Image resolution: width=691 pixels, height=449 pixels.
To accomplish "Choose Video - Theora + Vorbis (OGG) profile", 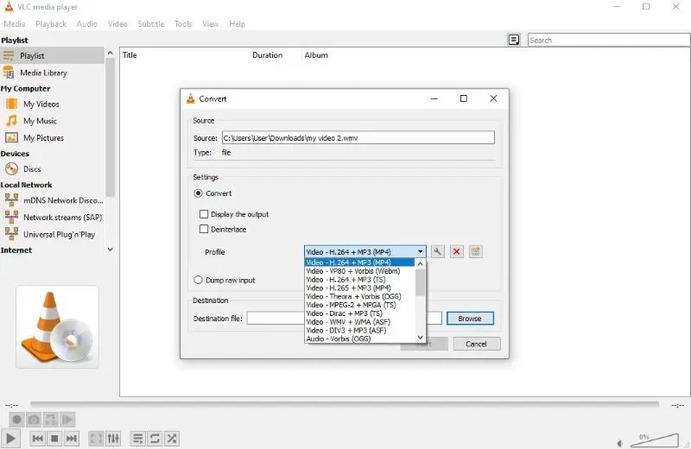I will point(359,297).
